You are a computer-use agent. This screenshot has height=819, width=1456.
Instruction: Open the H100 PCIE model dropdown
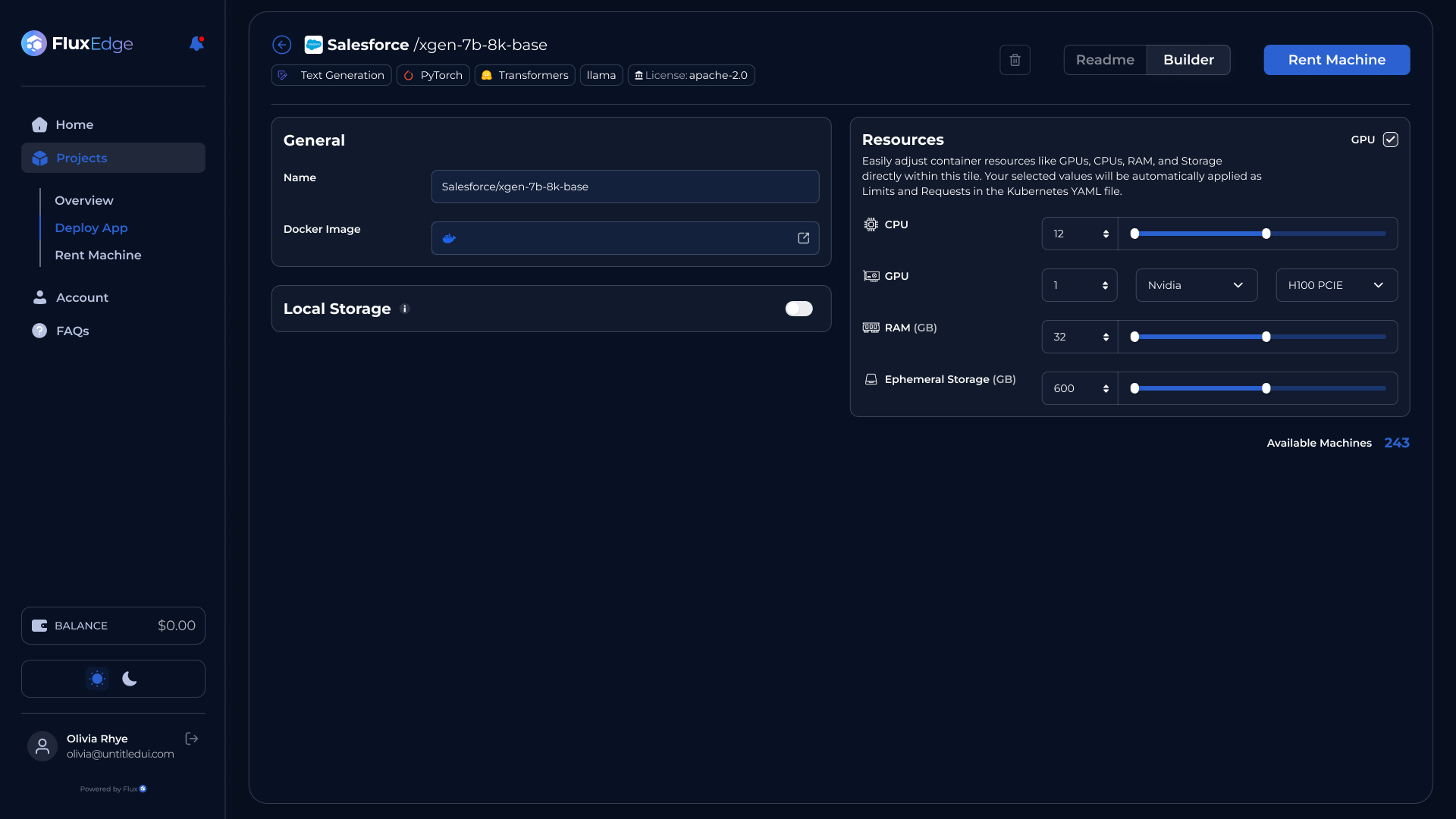pos(1336,285)
